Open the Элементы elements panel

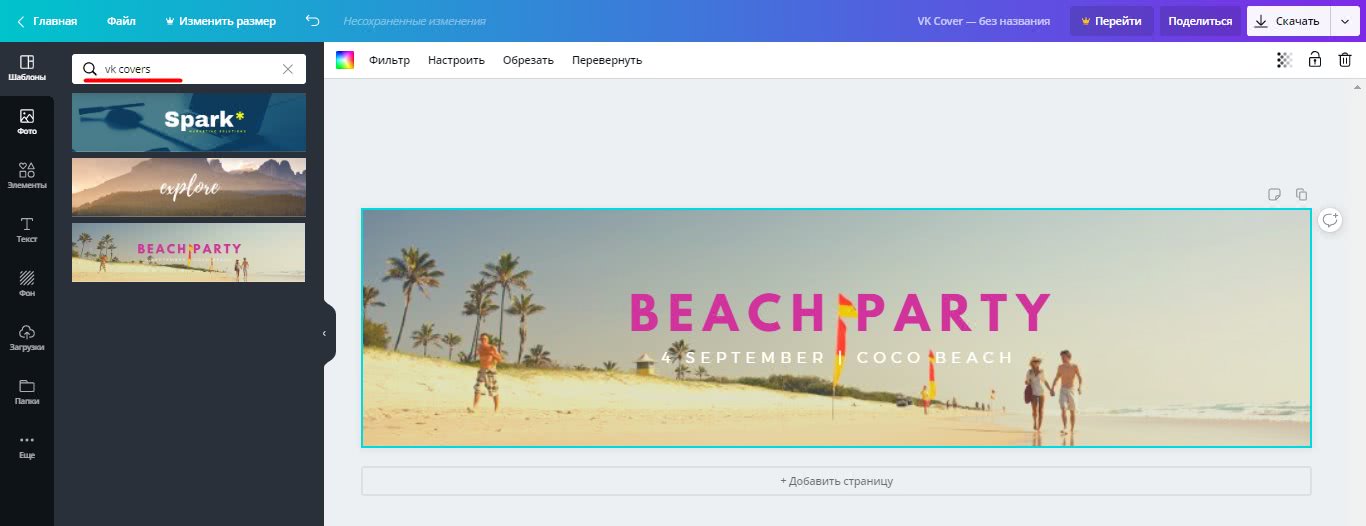27,176
